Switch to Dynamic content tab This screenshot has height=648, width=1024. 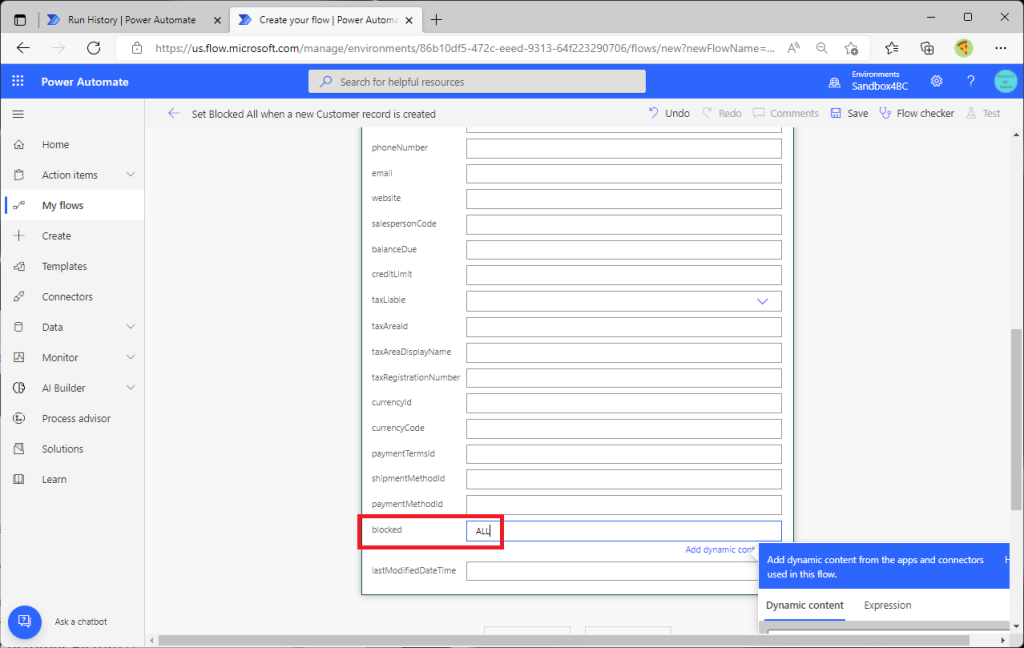click(x=805, y=606)
